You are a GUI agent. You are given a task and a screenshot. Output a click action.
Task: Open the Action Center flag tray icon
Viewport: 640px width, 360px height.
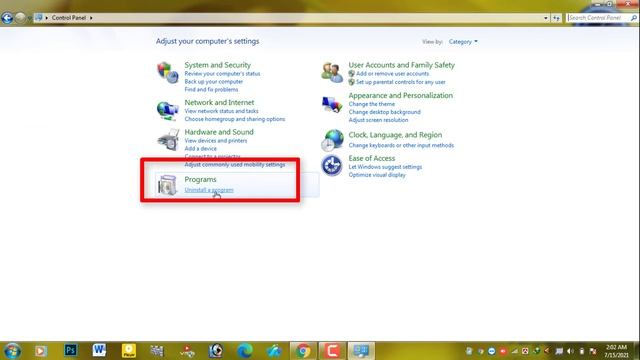[x=593, y=351]
